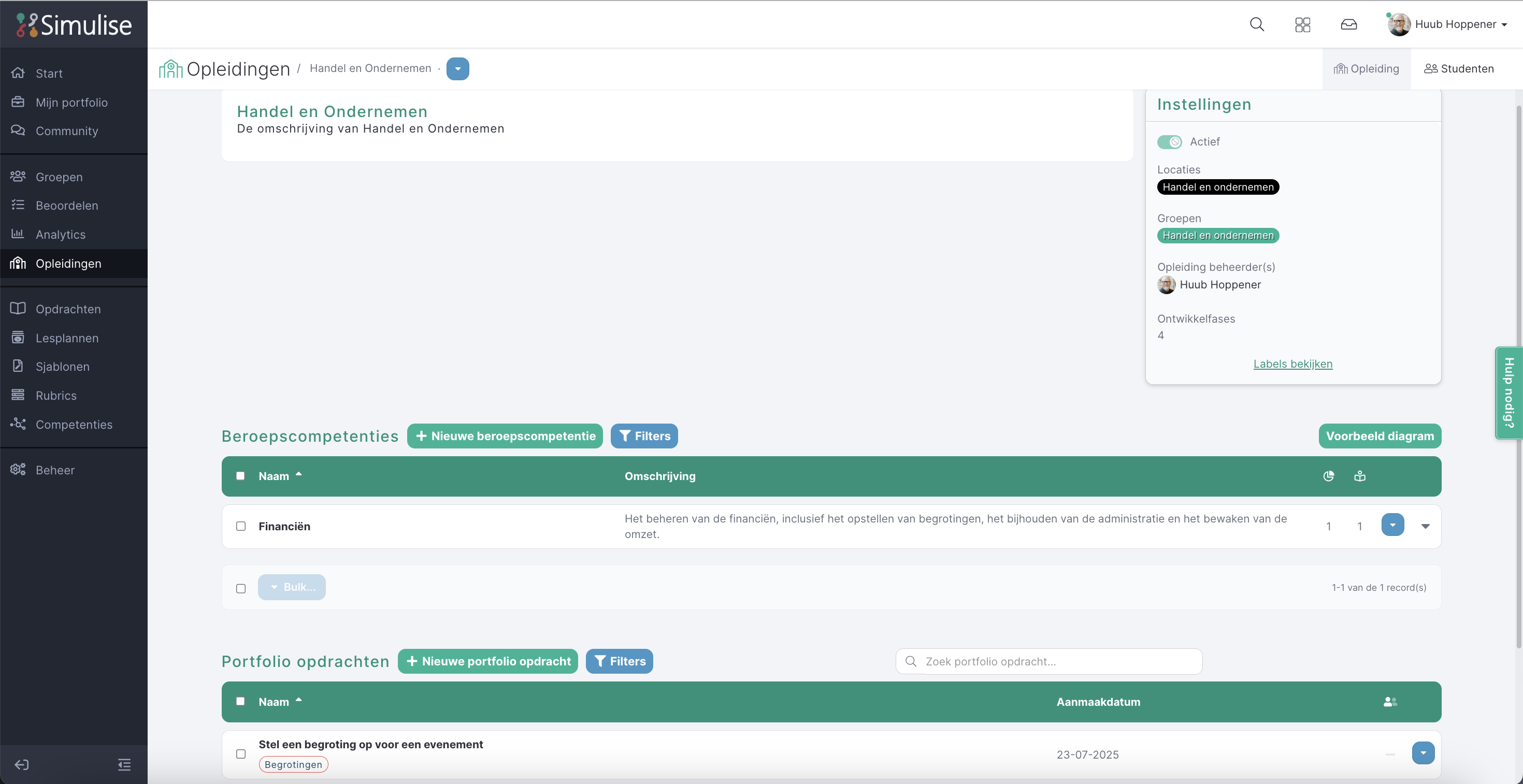Check the Financiën row checkbox

tap(241, 526)
